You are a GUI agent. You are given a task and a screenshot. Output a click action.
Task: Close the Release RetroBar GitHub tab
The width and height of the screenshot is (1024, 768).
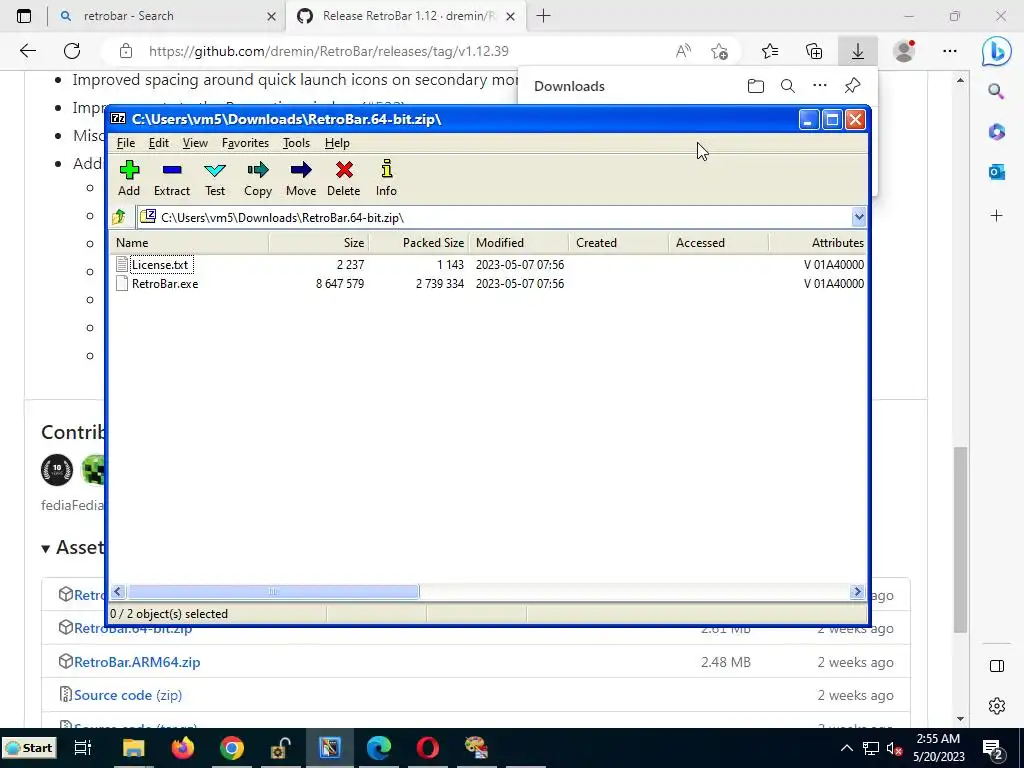point(511,16)
